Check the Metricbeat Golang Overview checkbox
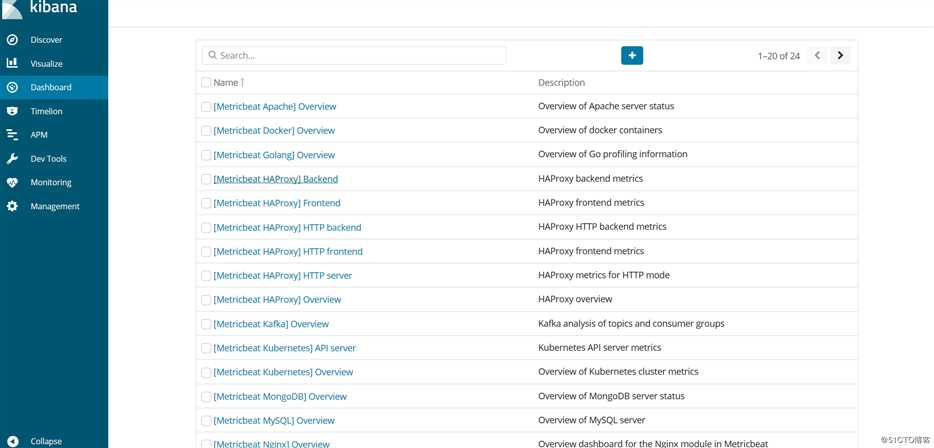Image resolution: width=934 pixels, height=448 pixels. pos(206,155)
